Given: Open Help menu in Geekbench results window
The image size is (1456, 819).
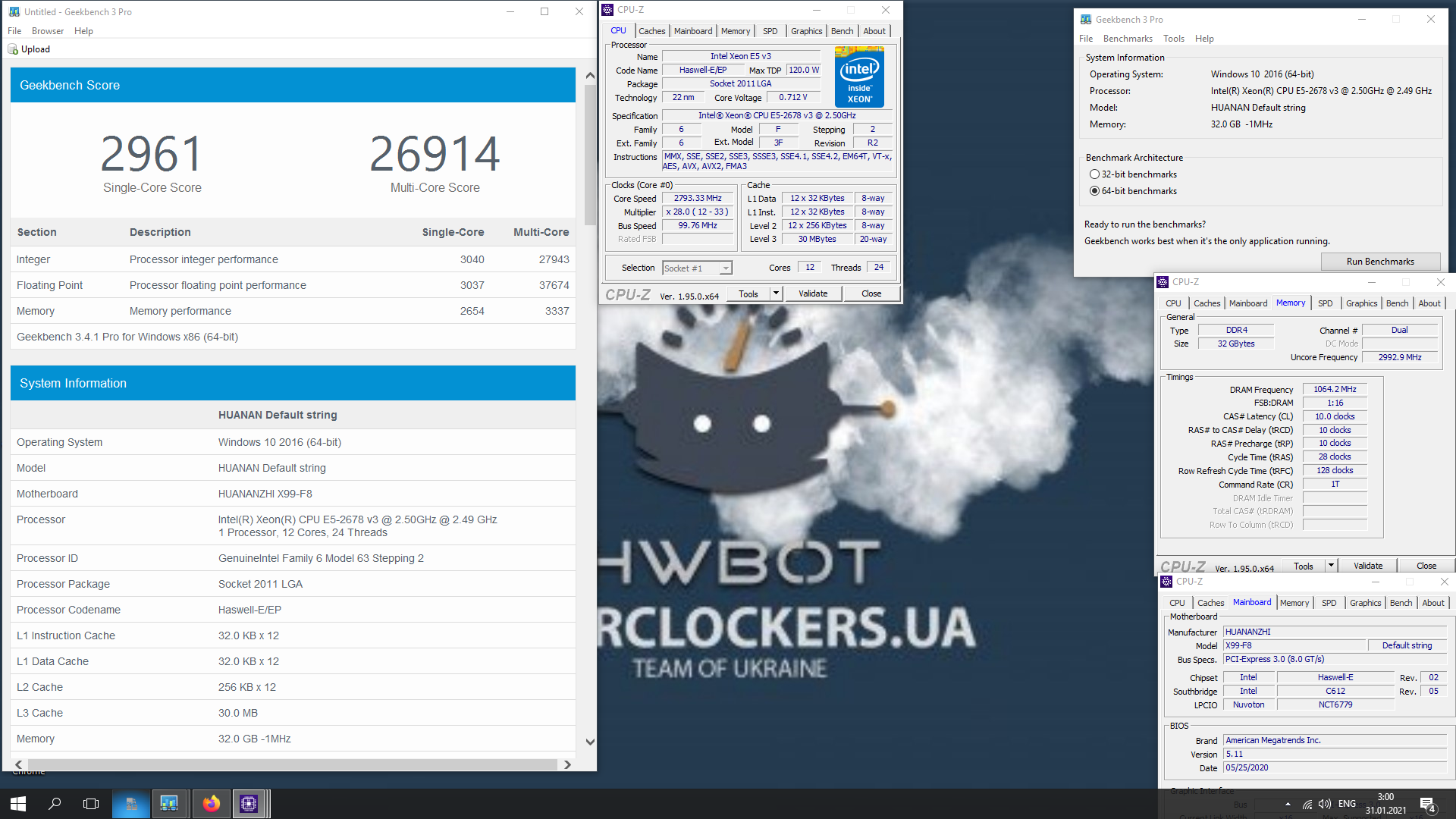Looking at the screenshot, I should [x=83, y=31].
